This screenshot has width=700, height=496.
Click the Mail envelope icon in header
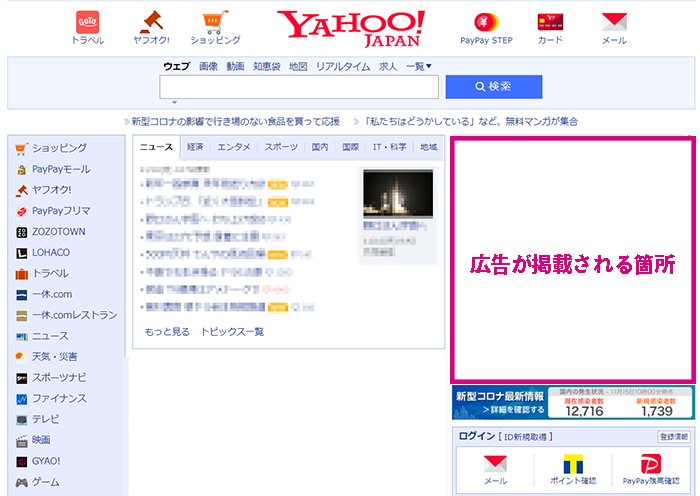(x=614, y=22)
